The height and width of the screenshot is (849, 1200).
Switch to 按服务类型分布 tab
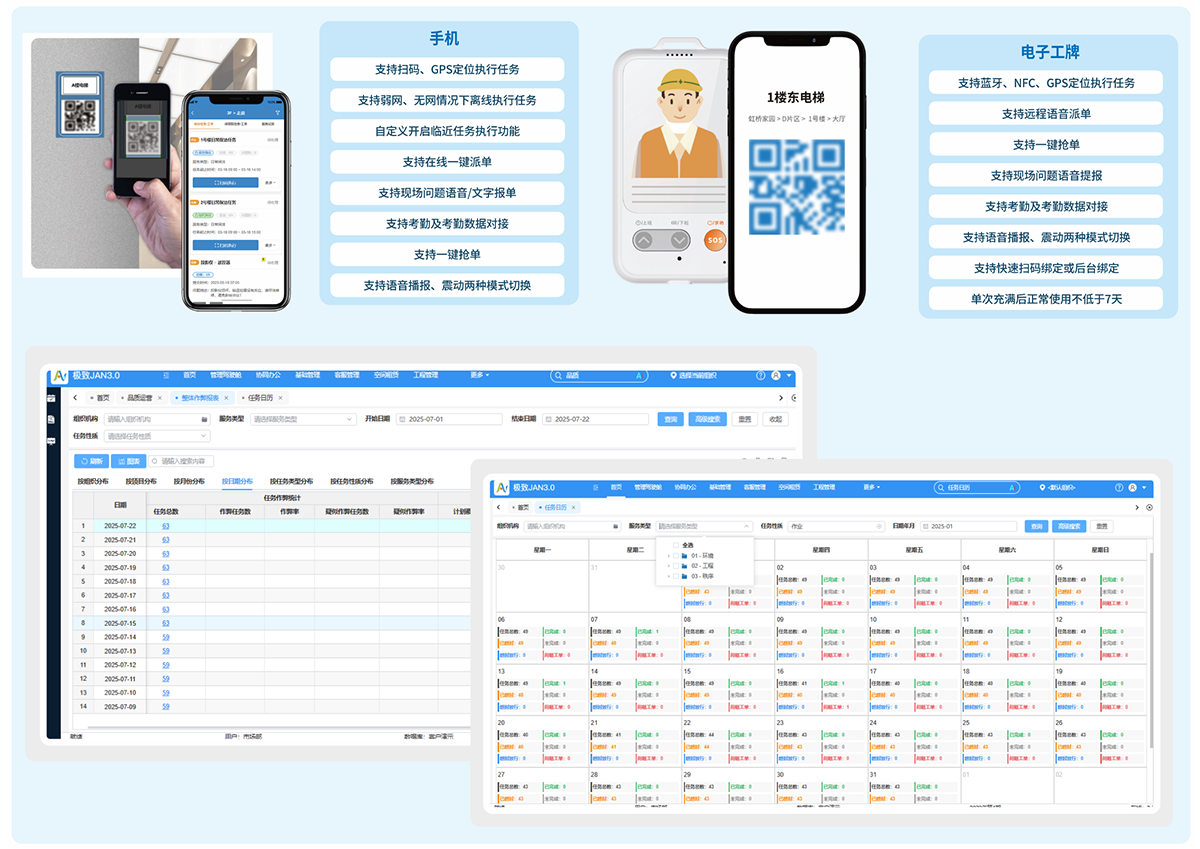click(412, 481)
